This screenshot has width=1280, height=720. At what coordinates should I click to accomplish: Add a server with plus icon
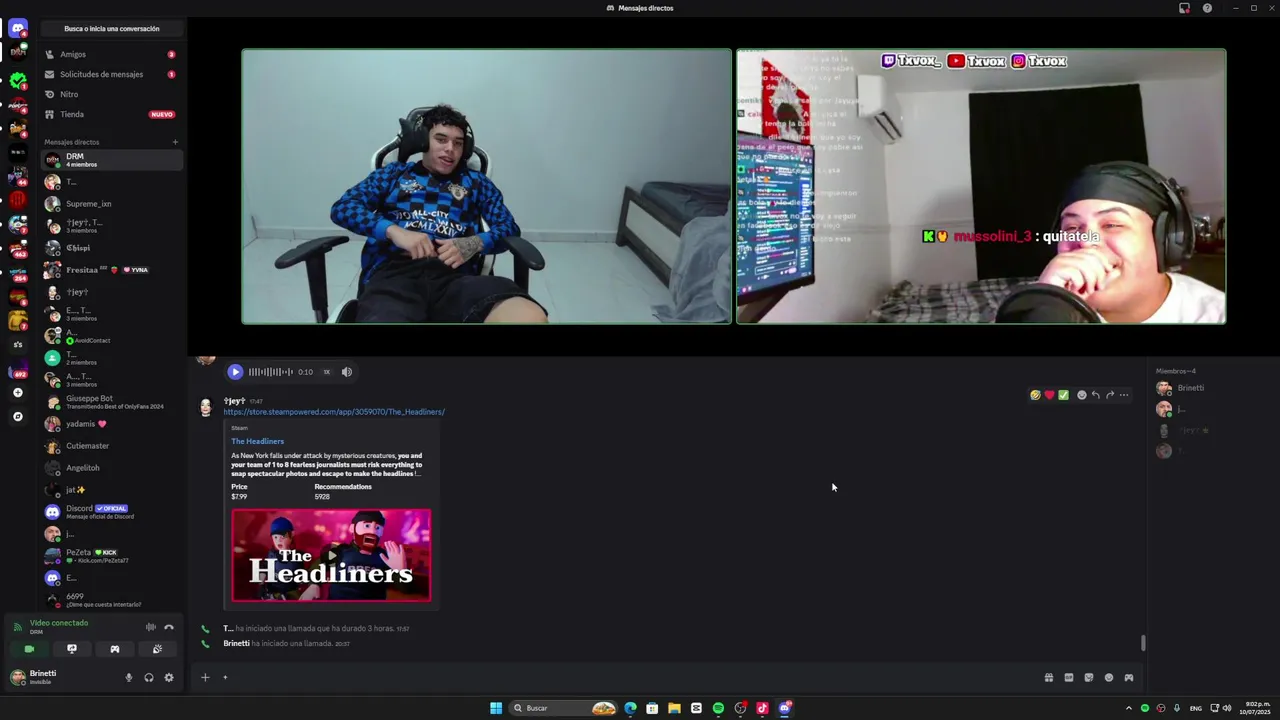(x=18, y=393)
